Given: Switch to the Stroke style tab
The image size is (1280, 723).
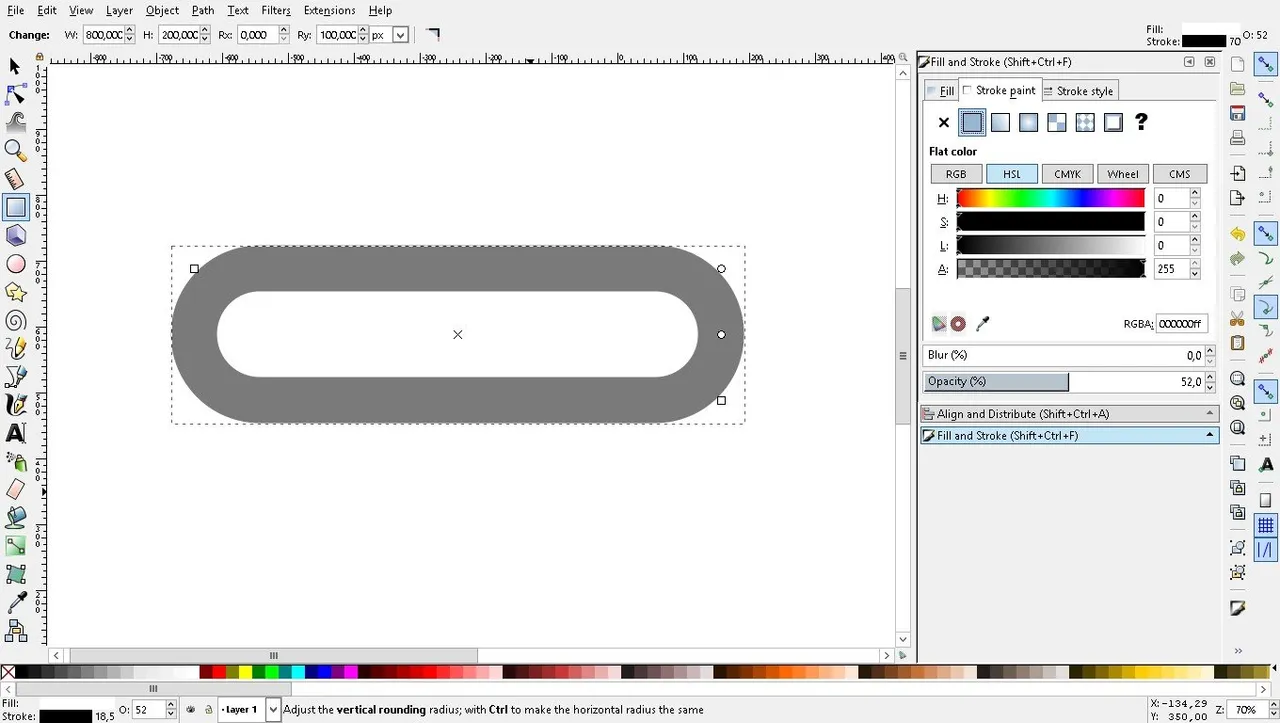Looking at the screenshot, I should click(1079, 91).
